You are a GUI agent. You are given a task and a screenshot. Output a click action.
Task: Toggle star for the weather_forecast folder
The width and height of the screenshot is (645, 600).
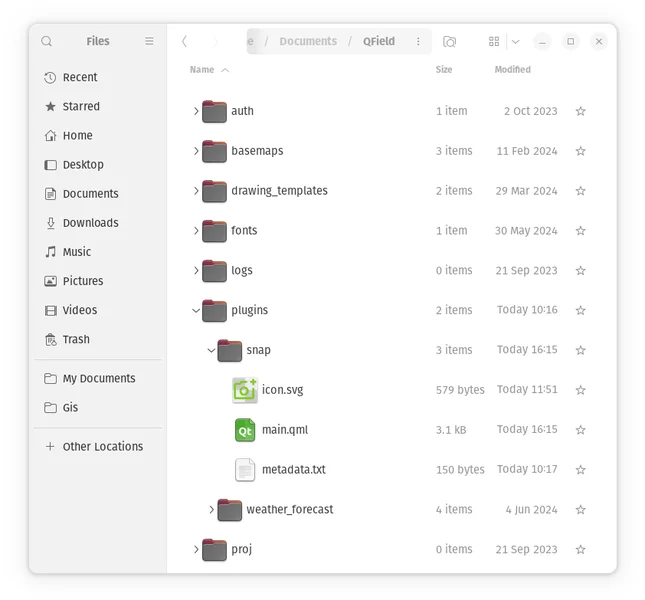pyautogui.click(x=580, y=510)
